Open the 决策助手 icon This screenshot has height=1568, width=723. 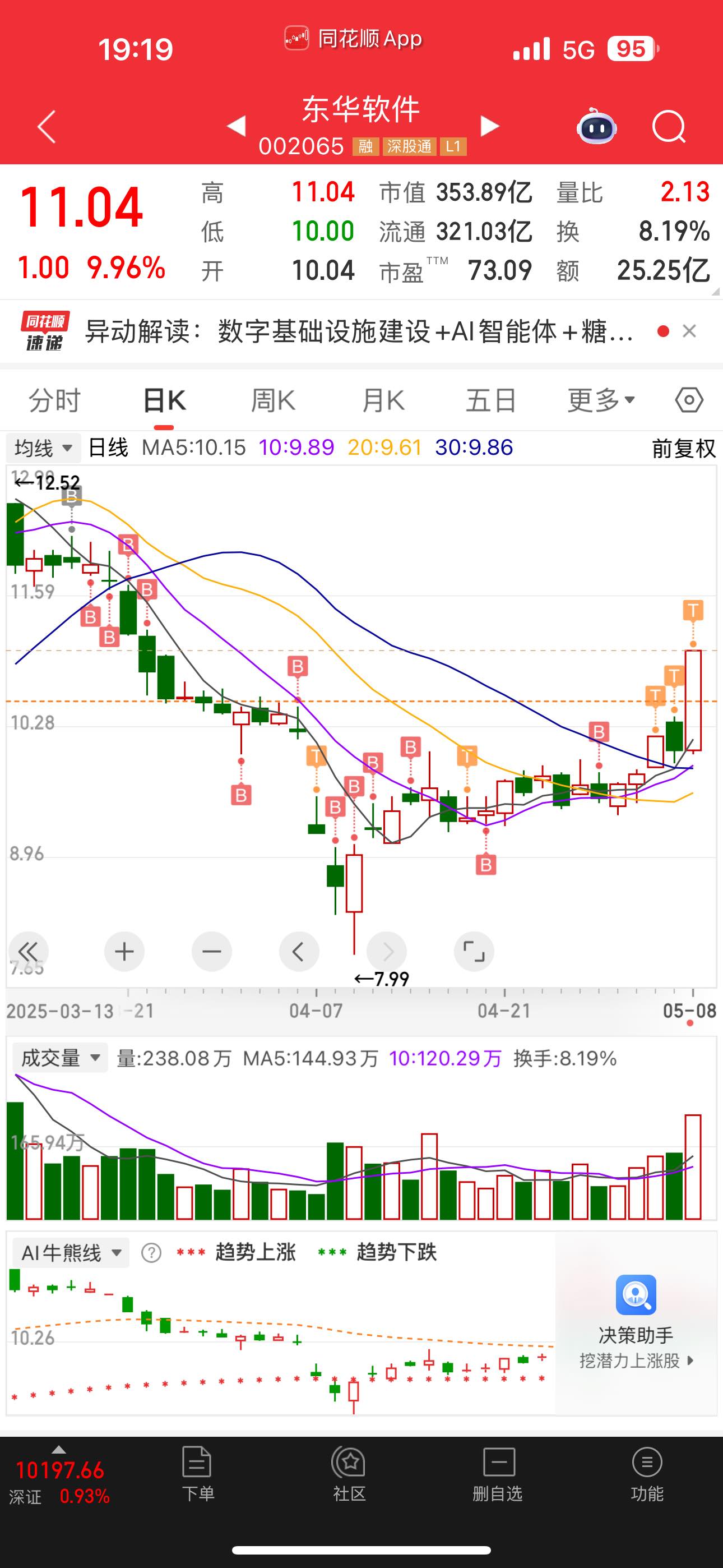(636, 1295)
